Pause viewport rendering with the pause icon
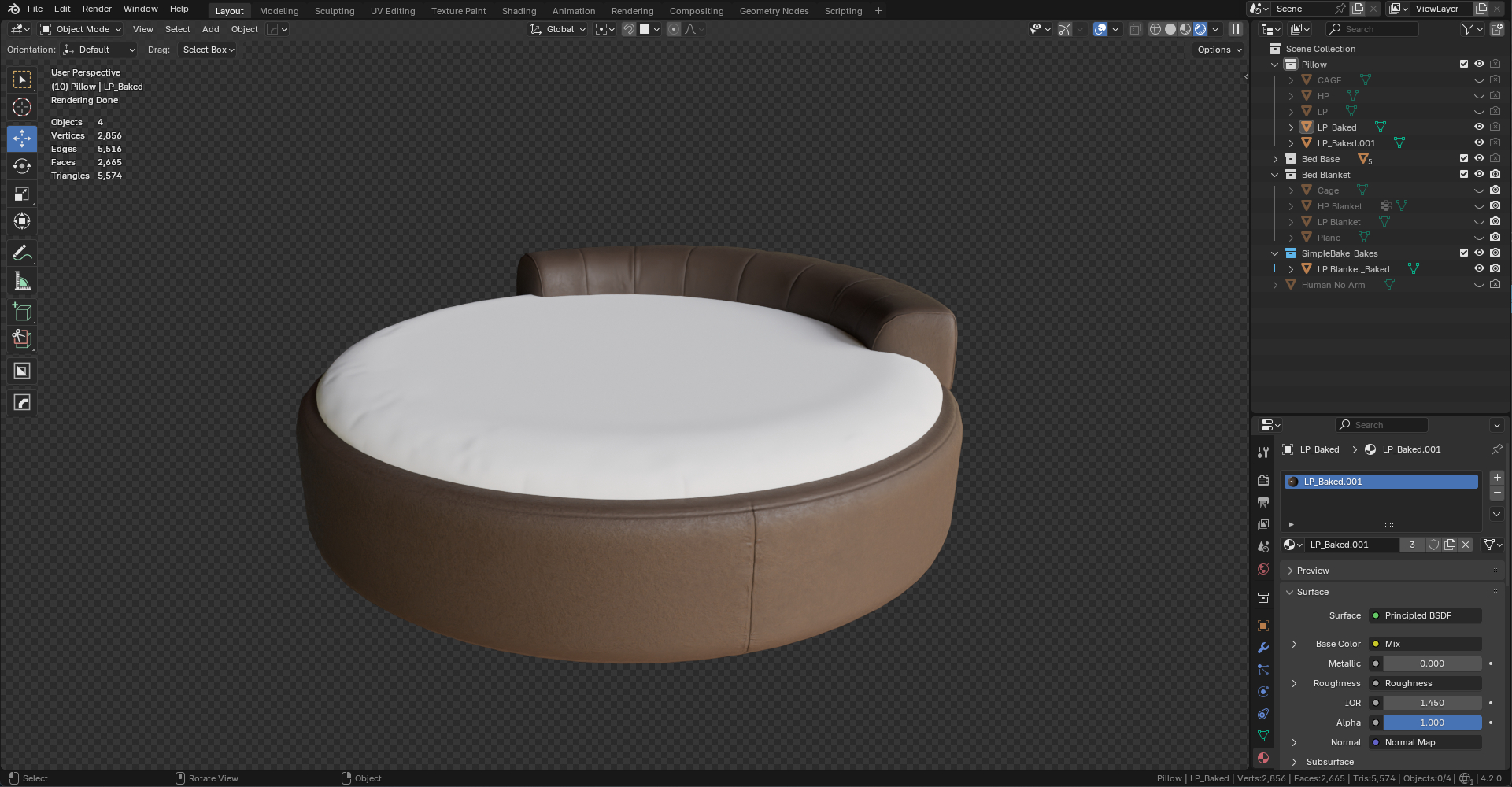The height and width of the screenshot is (787, 1512). click(1236, 29)
